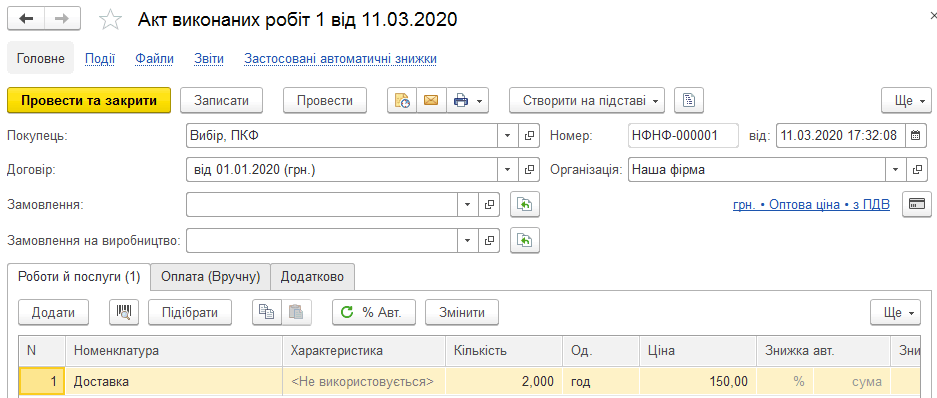Click the Підібрати button
Image resolution: width=937 pixels, height=398 pixels.
point(190,312)
